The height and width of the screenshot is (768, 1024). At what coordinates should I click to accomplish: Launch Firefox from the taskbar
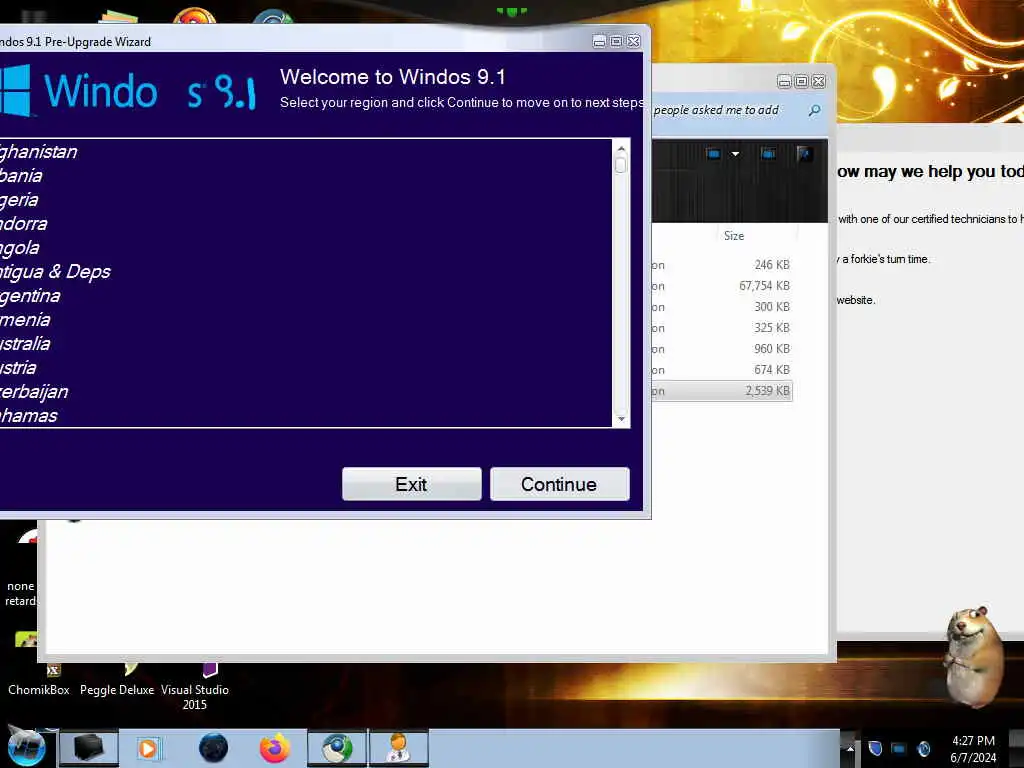point(275,748)
